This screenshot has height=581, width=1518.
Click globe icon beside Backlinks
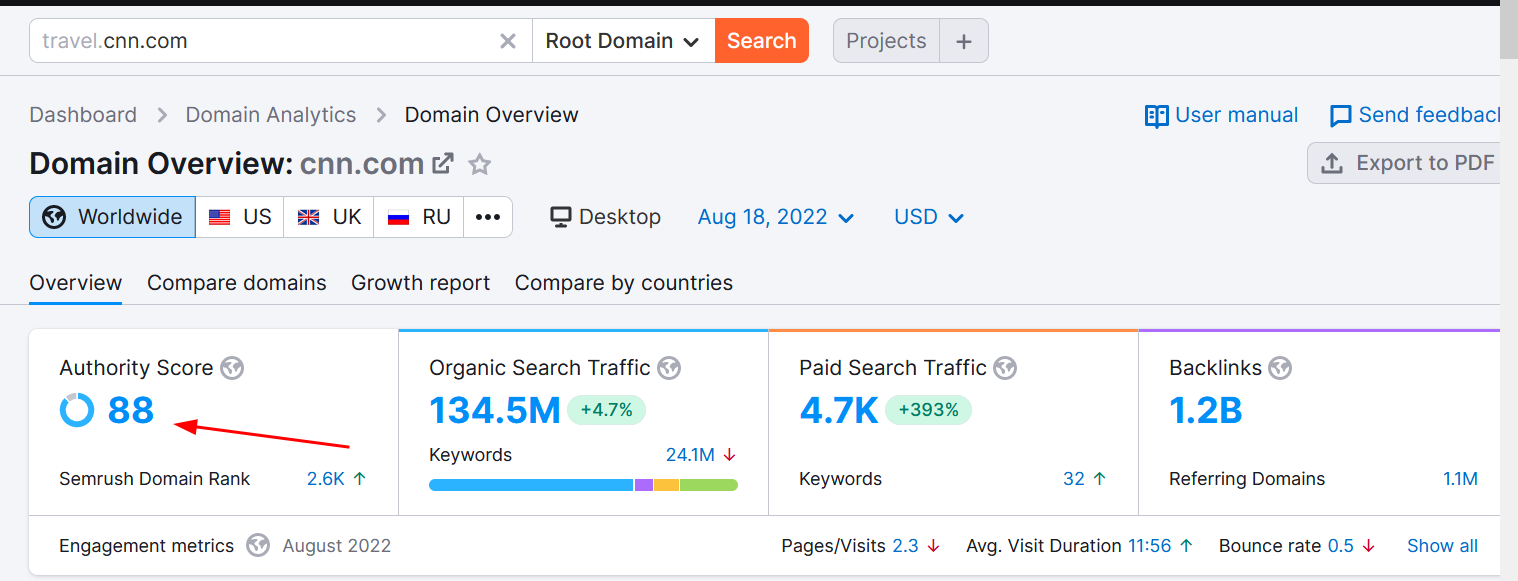(1280, 368)
